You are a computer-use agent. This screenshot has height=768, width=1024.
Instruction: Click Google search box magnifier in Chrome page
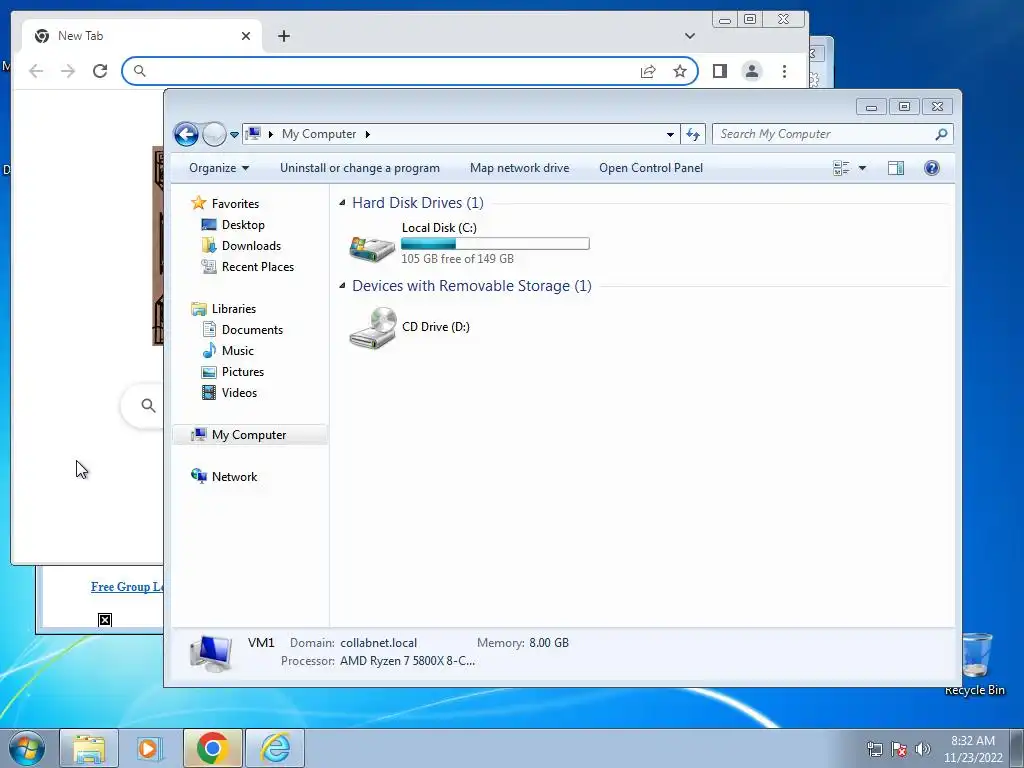coord(148,406)
